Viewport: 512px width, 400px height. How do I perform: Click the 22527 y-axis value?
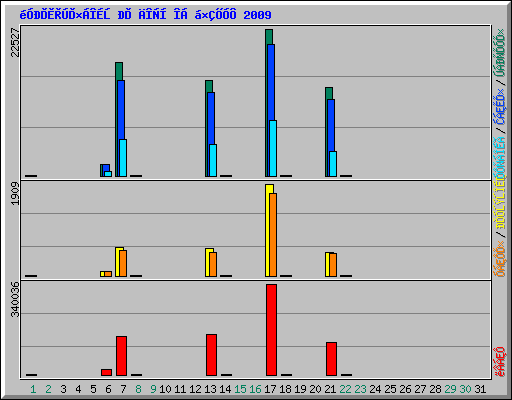coord(15,42)
